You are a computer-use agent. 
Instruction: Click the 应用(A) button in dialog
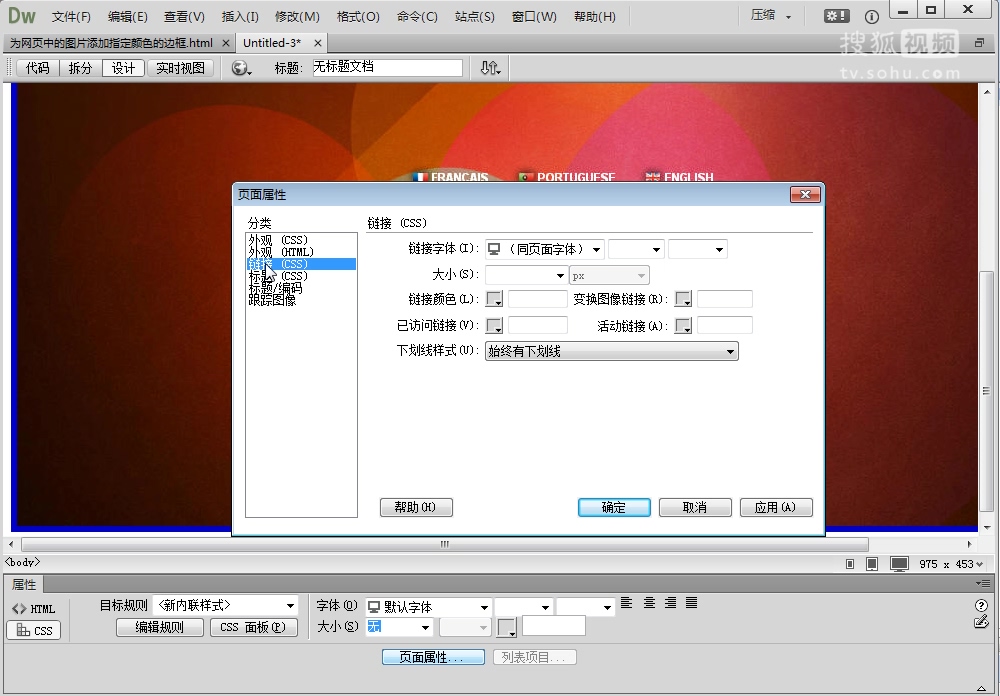776,507
